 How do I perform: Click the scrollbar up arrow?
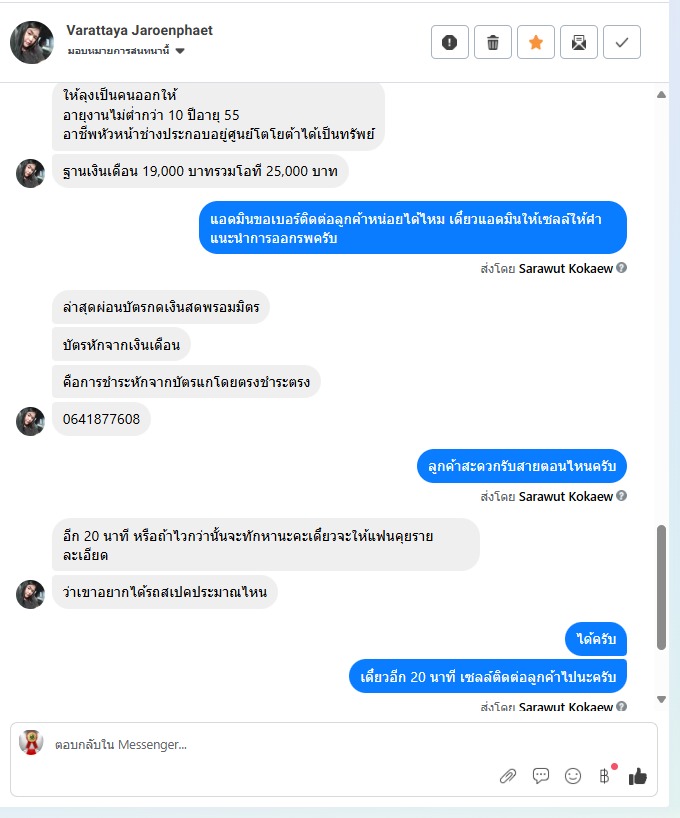coord(661,94)
